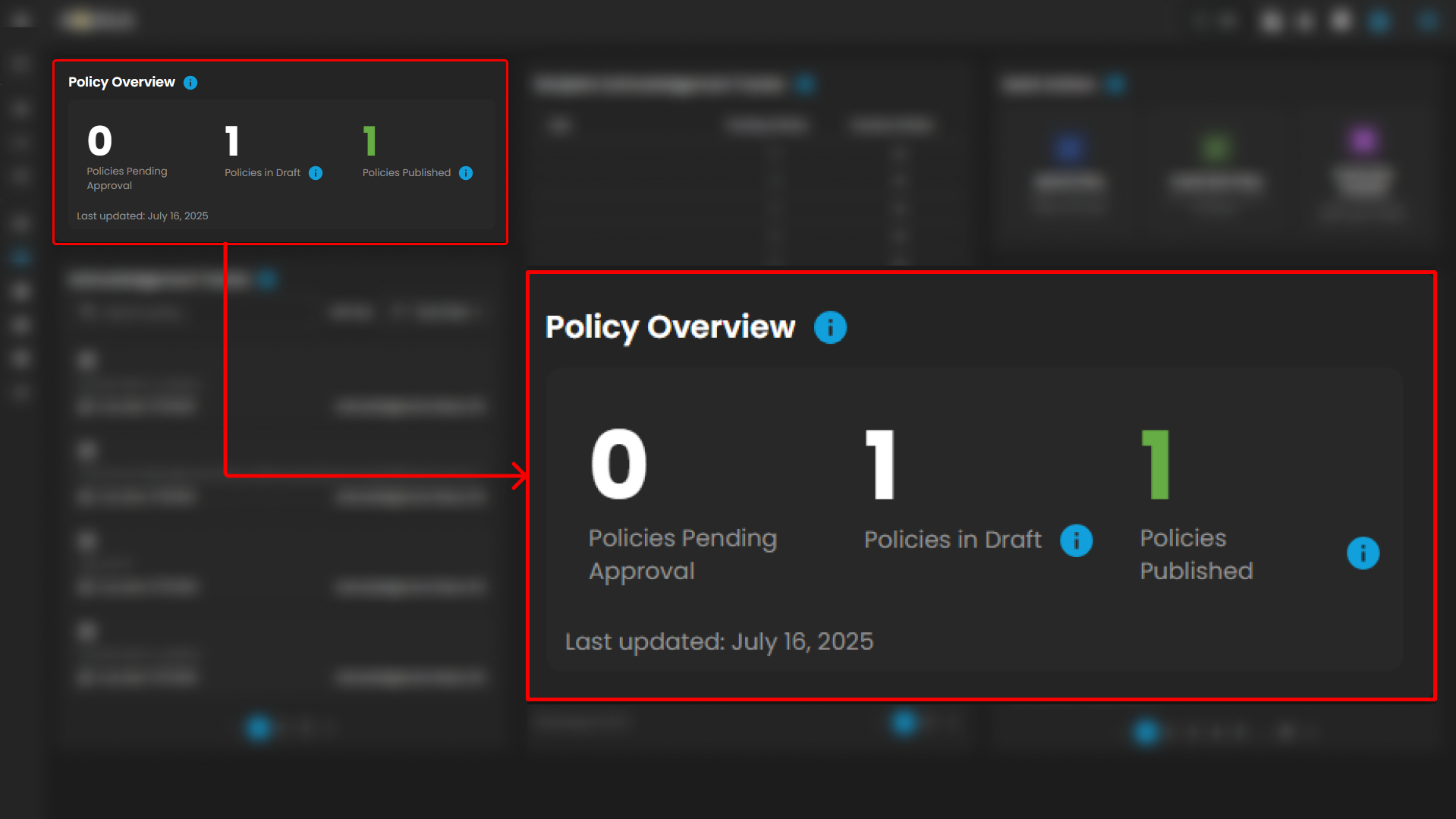The image size is (1456, 819).
Task: Select enlarged Policies Published label
Action: (1196, 554)
